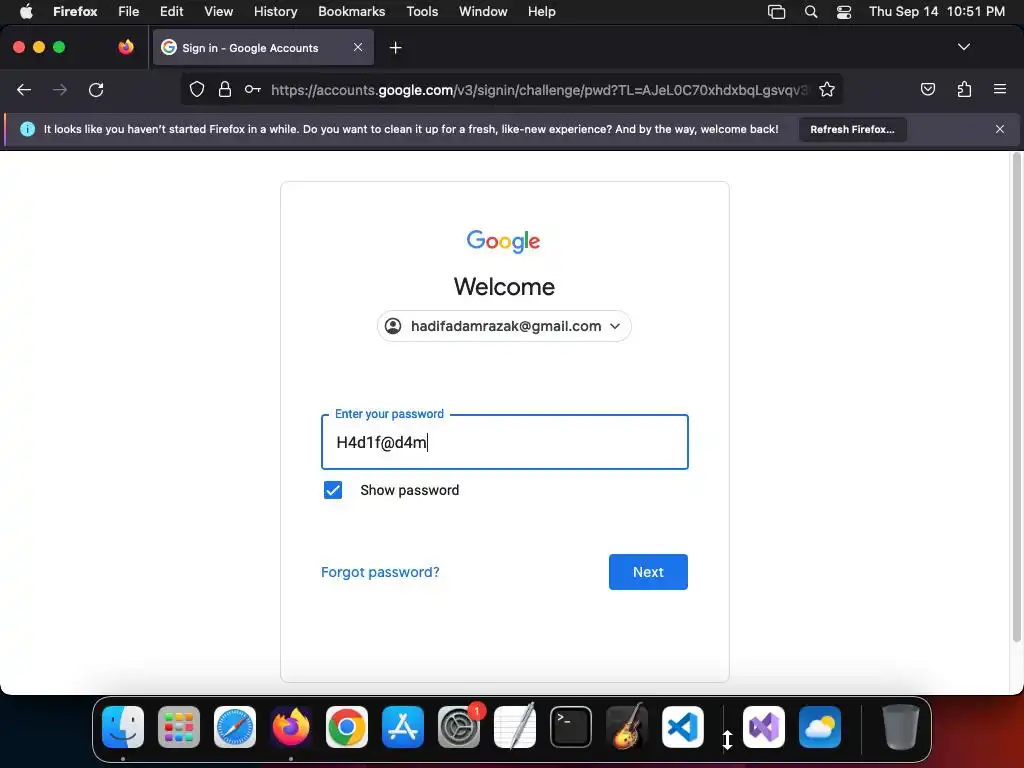
Task: Select the Sign in - Google Accounts tab
Action: pyautogui.click(x=263, y=47)
